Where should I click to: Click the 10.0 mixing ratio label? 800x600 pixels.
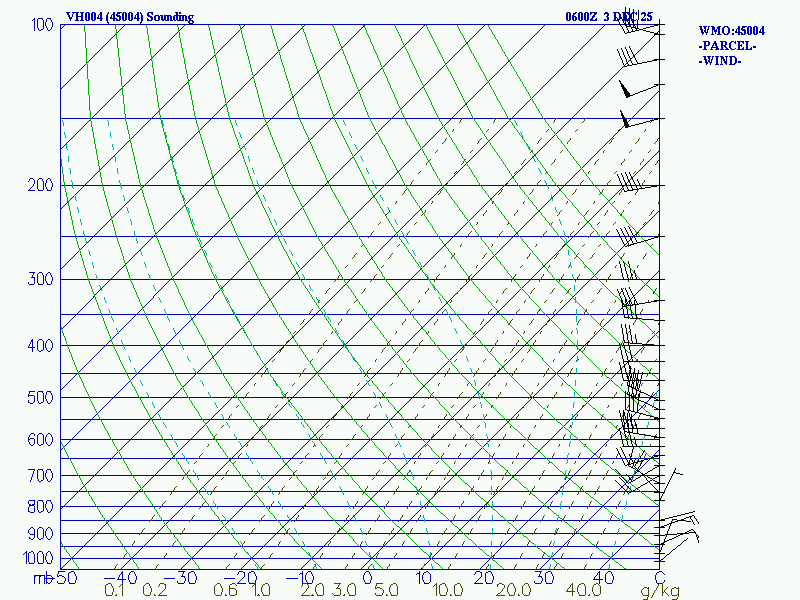pyautogui.click(x=448, y=591)
